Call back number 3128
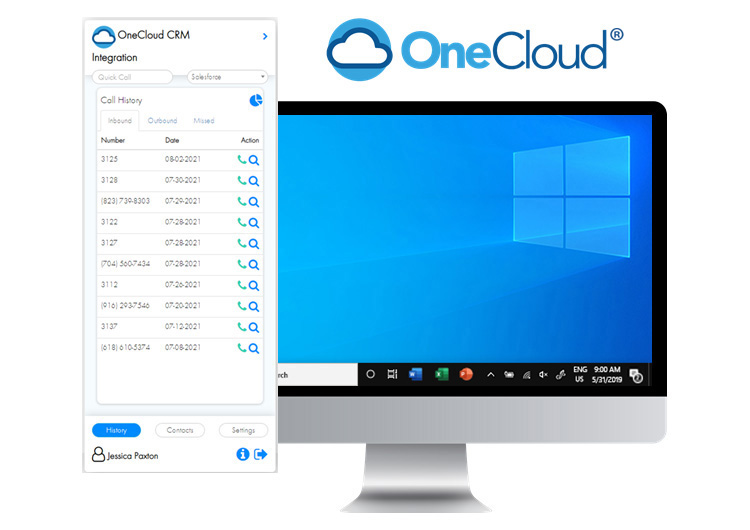Viewport: 750px width, 530px height. click(242, 180)
